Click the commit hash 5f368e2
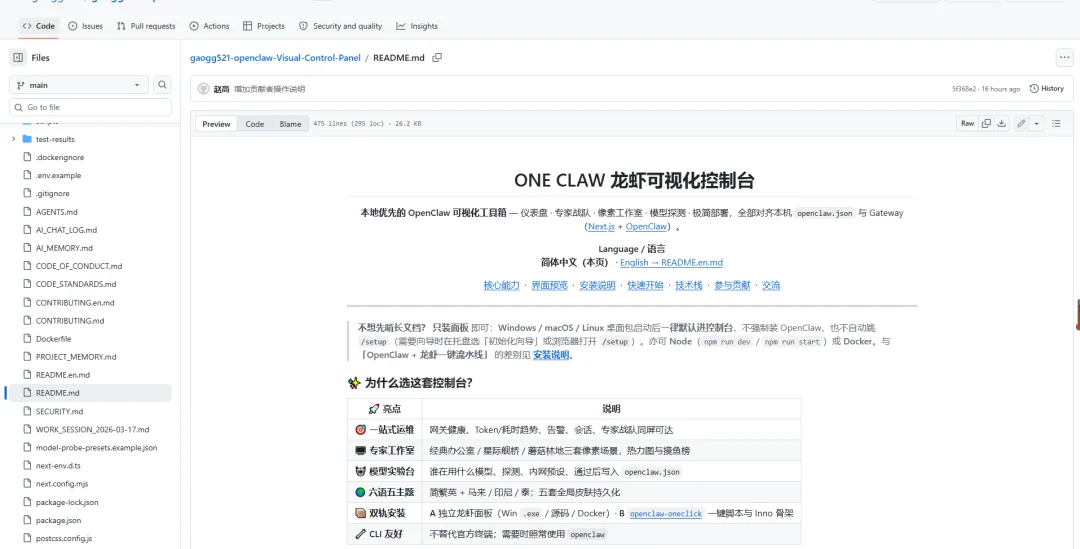 (963, 89)
